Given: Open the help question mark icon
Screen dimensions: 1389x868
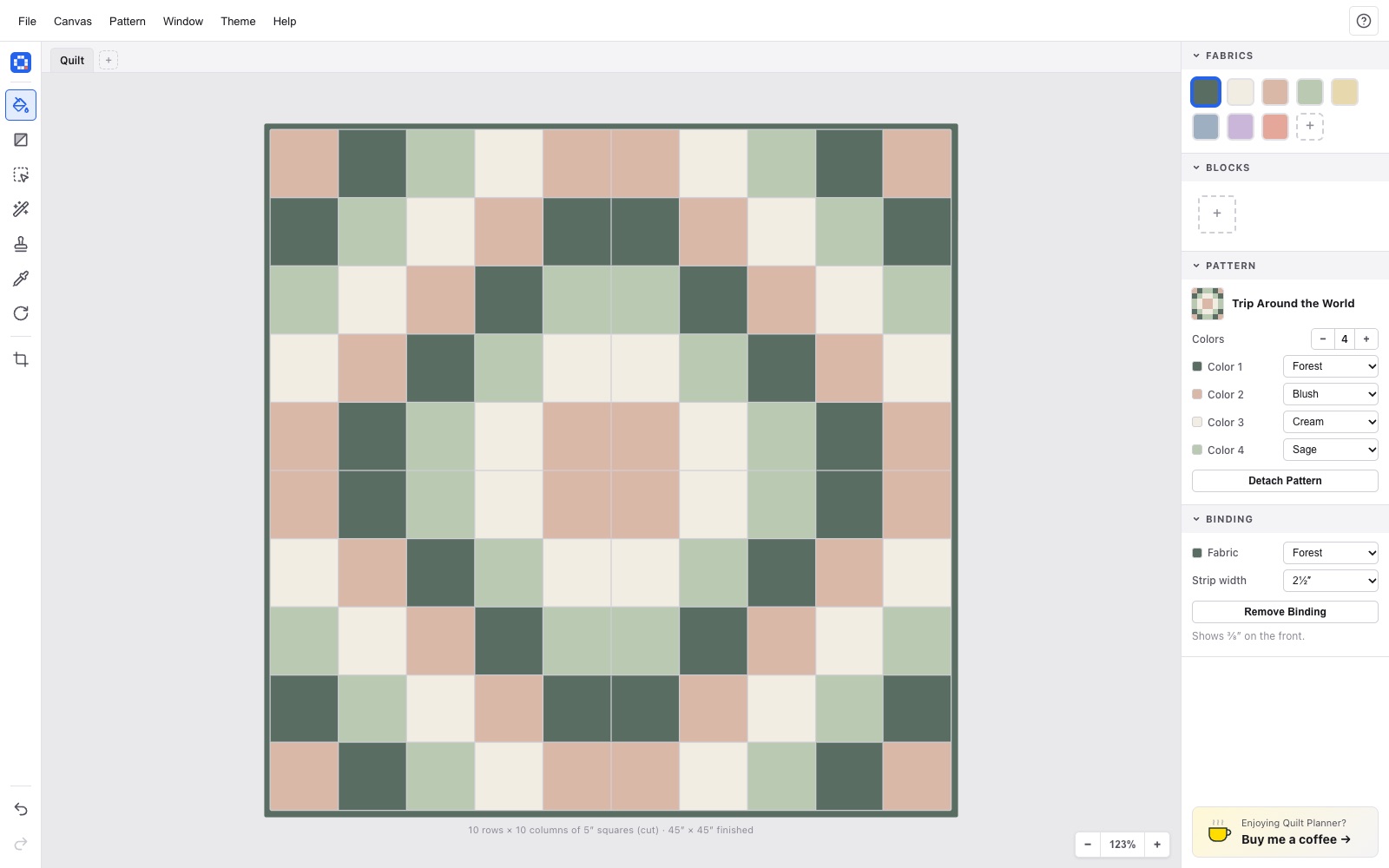Looking at the screenshot, I should point(1364,21).
